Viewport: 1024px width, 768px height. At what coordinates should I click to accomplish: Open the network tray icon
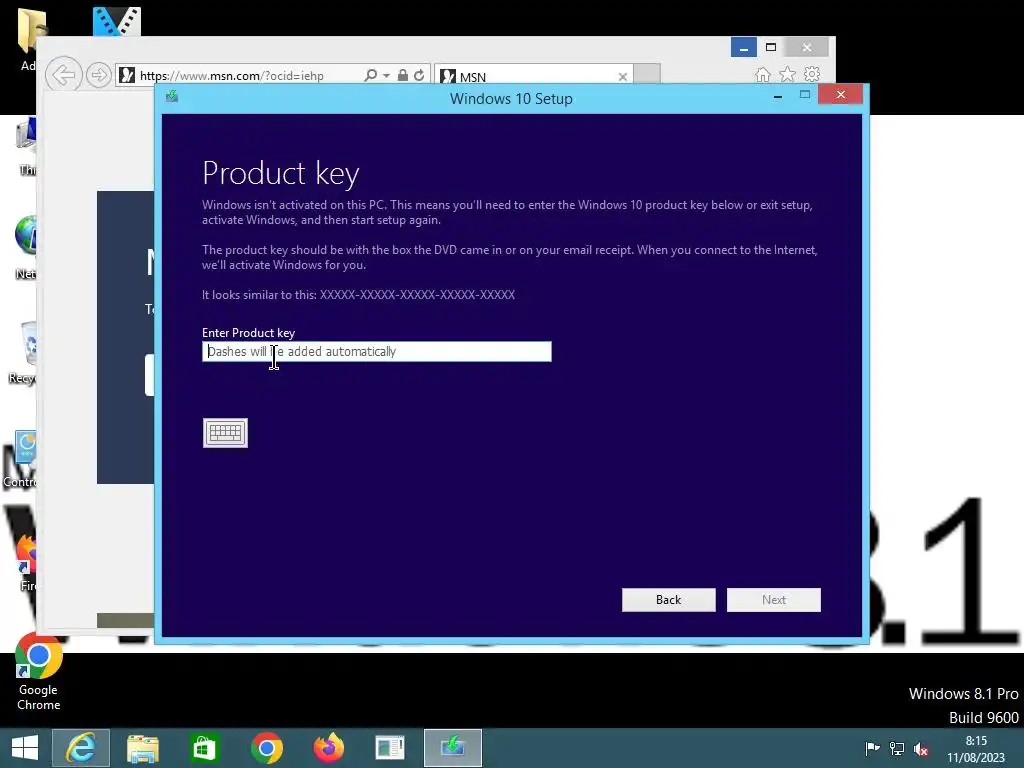click(x=897, y=748)
